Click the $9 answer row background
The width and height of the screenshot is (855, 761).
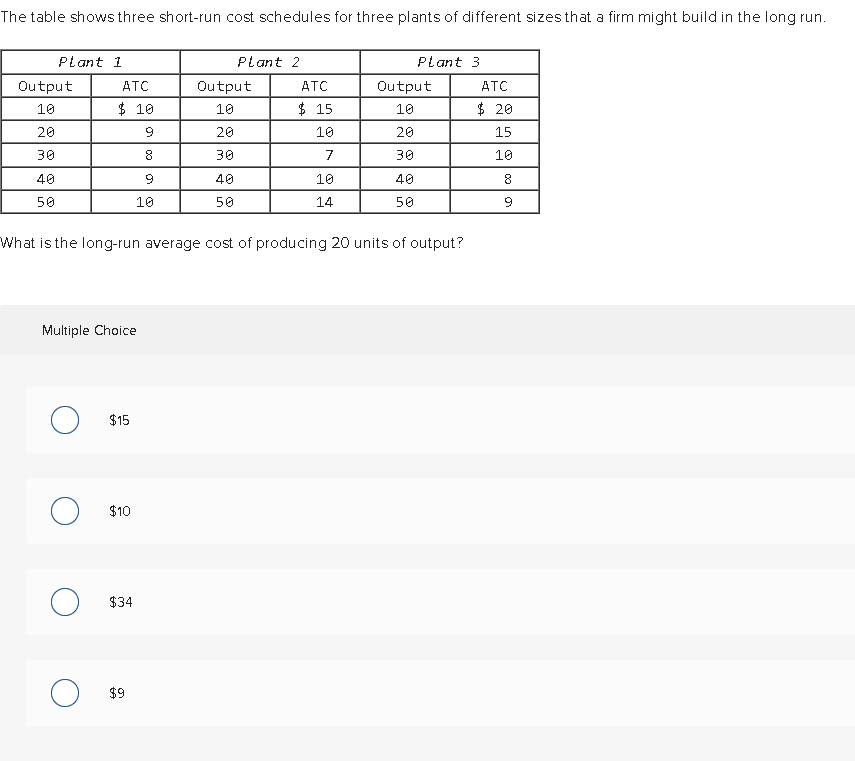[x=430, y=692]
